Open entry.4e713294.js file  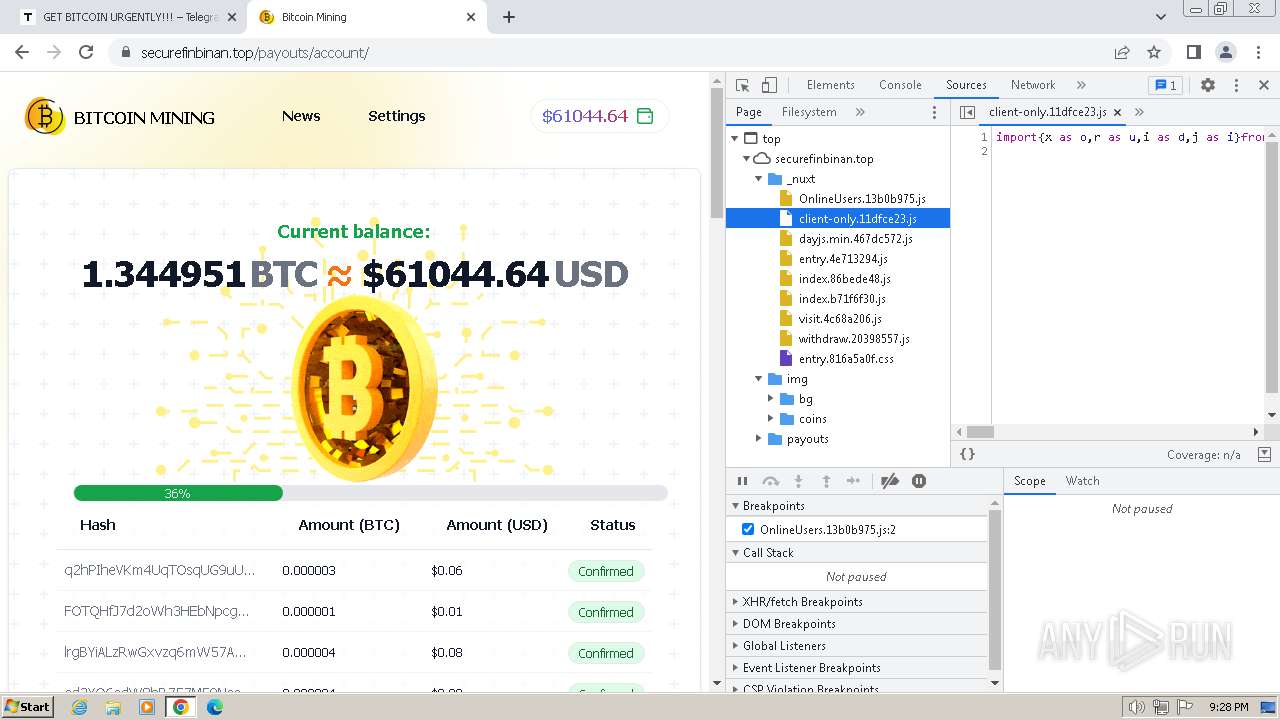click(843, 259)
